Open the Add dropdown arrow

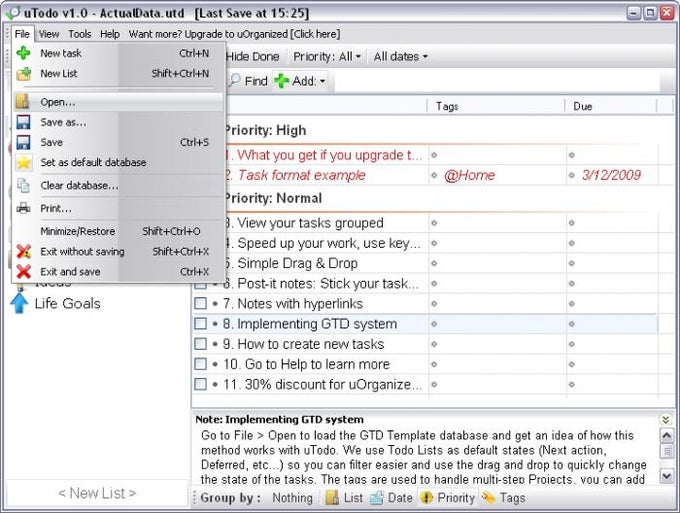coord(322,81)
